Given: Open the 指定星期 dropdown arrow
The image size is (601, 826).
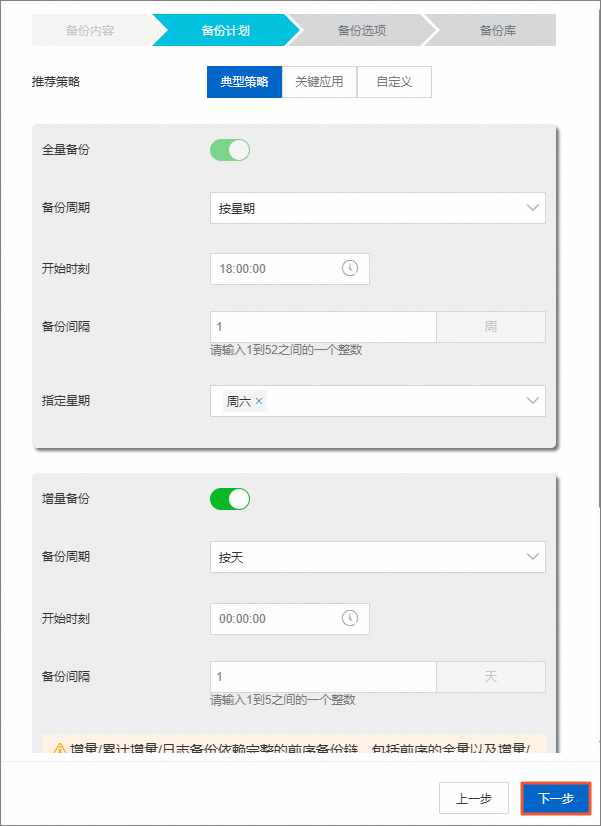Looking at the screenshot, I should coord(531,400).
